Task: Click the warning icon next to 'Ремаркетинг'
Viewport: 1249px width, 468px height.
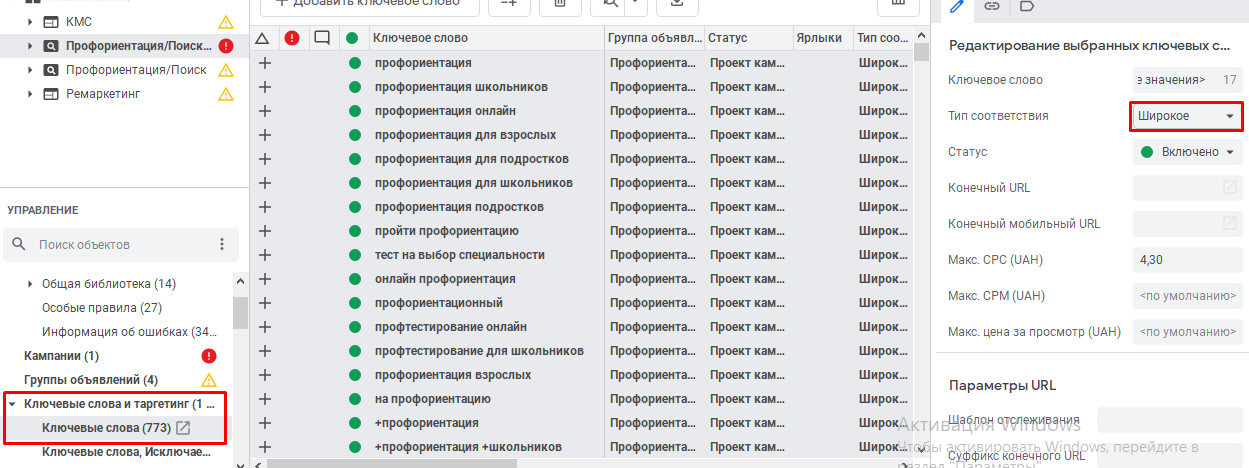Action: point(226,94)
